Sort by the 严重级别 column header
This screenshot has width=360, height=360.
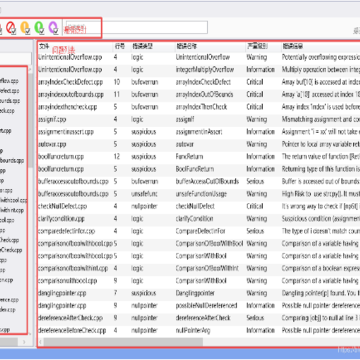pos(257,46)
